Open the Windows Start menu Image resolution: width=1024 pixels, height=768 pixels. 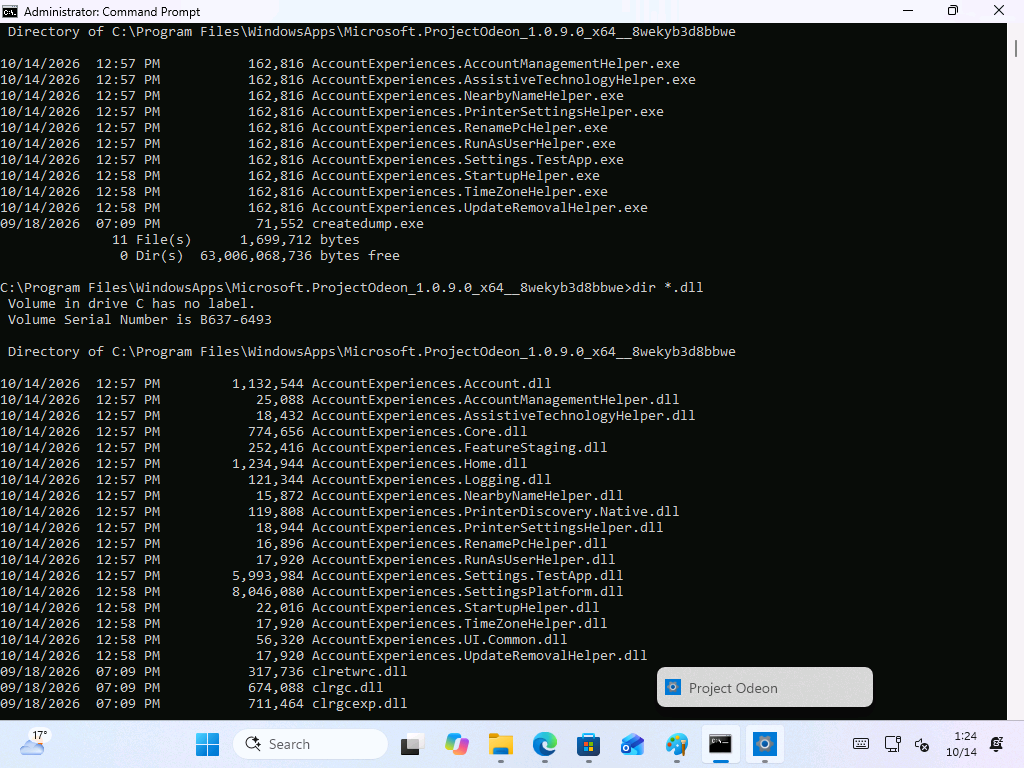click(208, 744)
